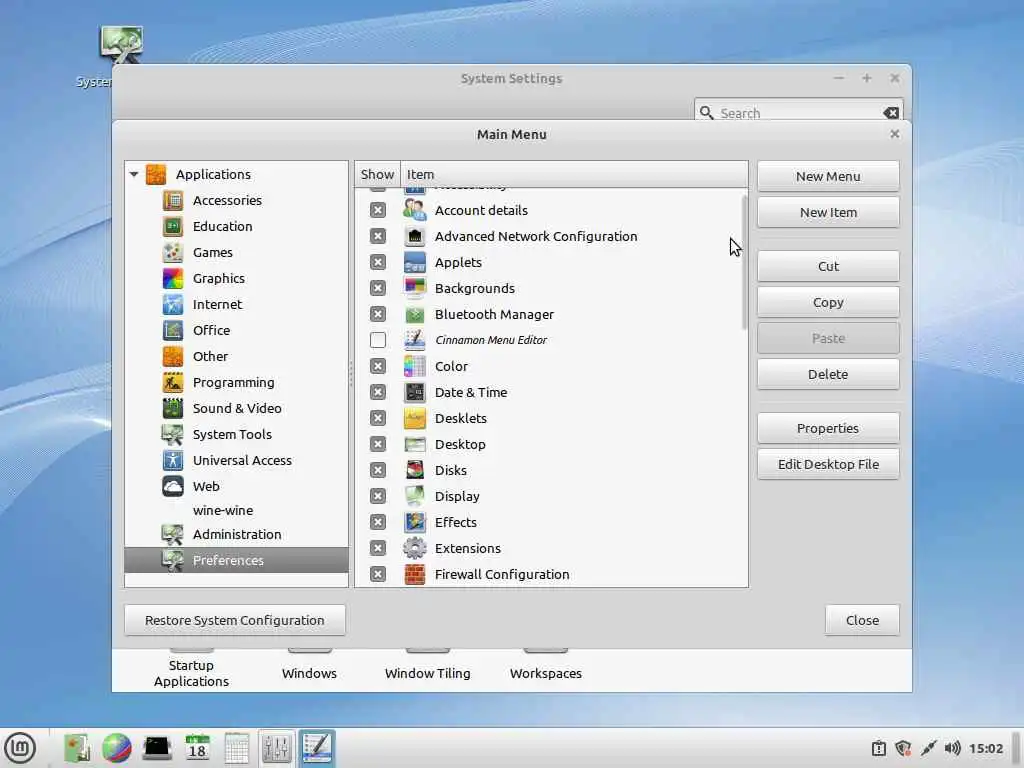The height and width of the screenshot is (768, 1024).
Task: Open the calendar 18 panel launcher
Action: click(x=197, y=748)
